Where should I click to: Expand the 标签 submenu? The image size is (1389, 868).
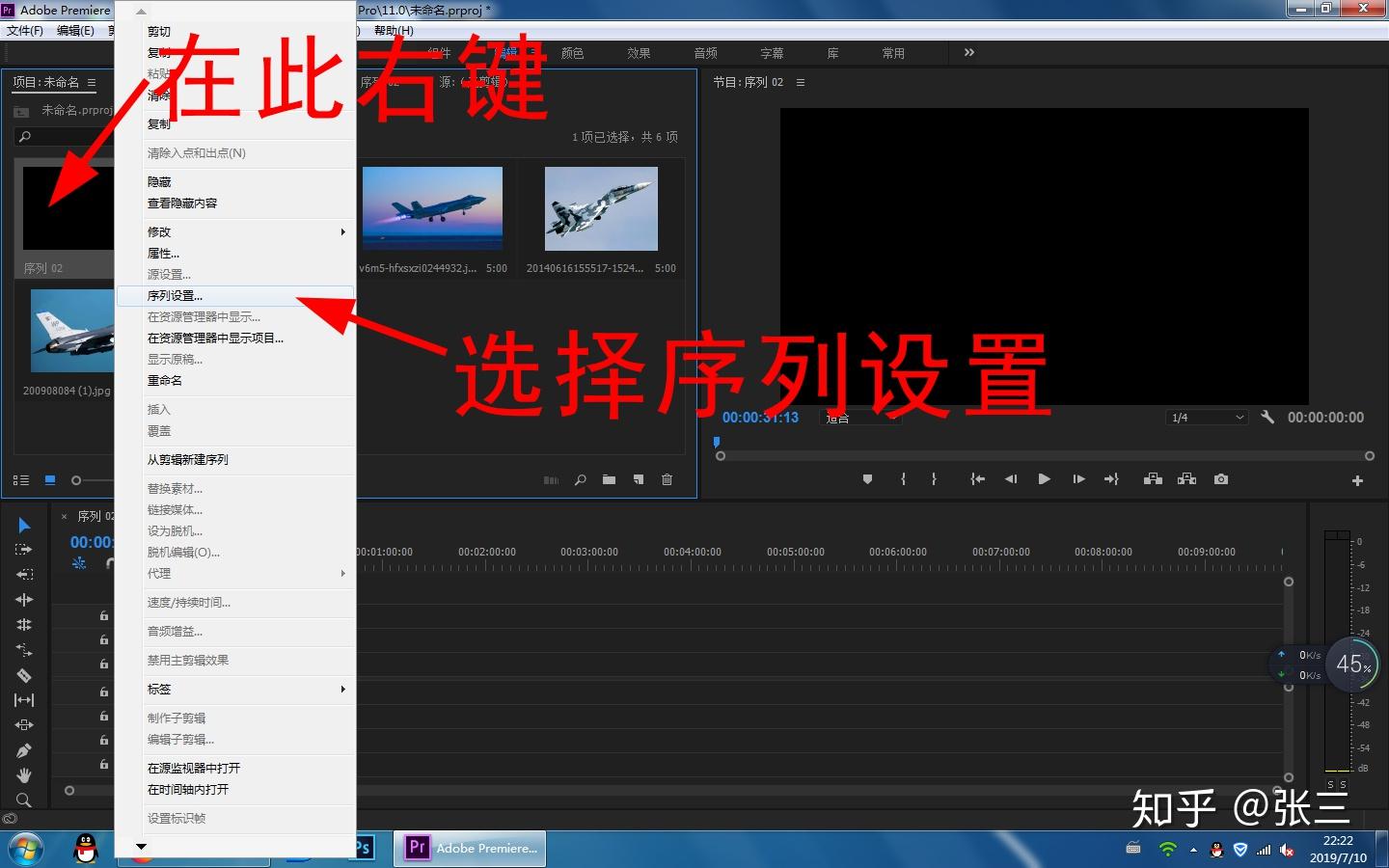[x=235, y=689]
